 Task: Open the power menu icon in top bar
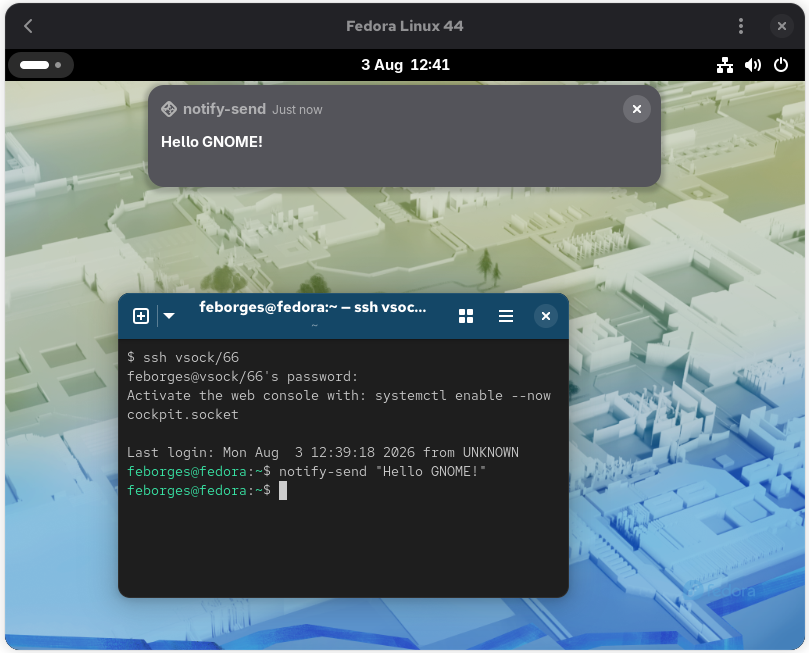781,65
